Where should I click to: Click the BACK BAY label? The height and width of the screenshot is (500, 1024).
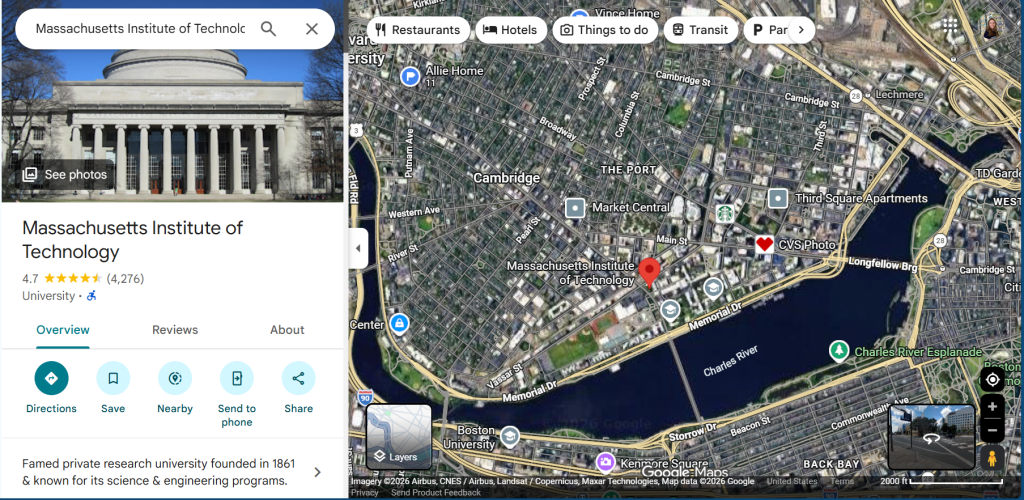click(x=831, y=464)
